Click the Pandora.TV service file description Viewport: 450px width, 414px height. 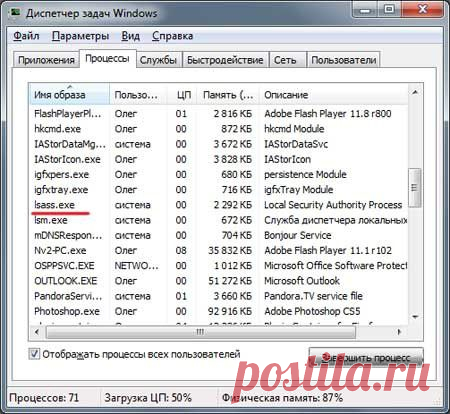pos(313,296)
